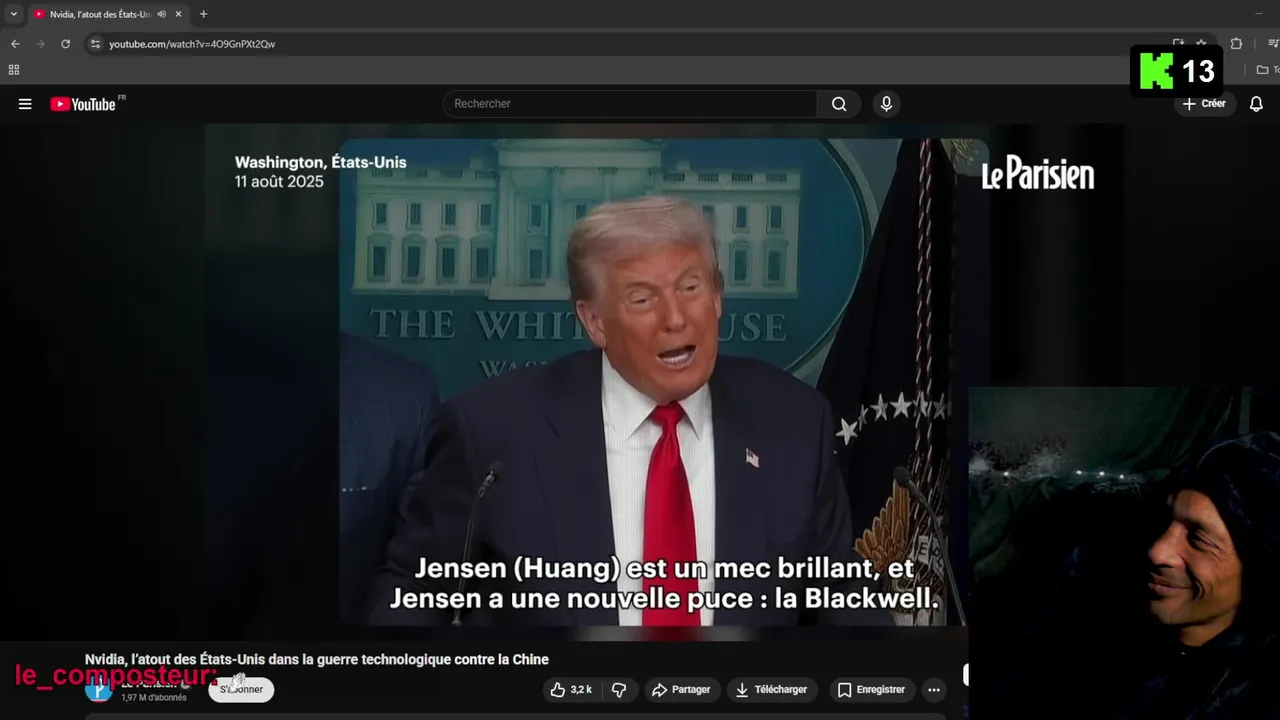Click Enregistrer to save the video

point(871,690)
